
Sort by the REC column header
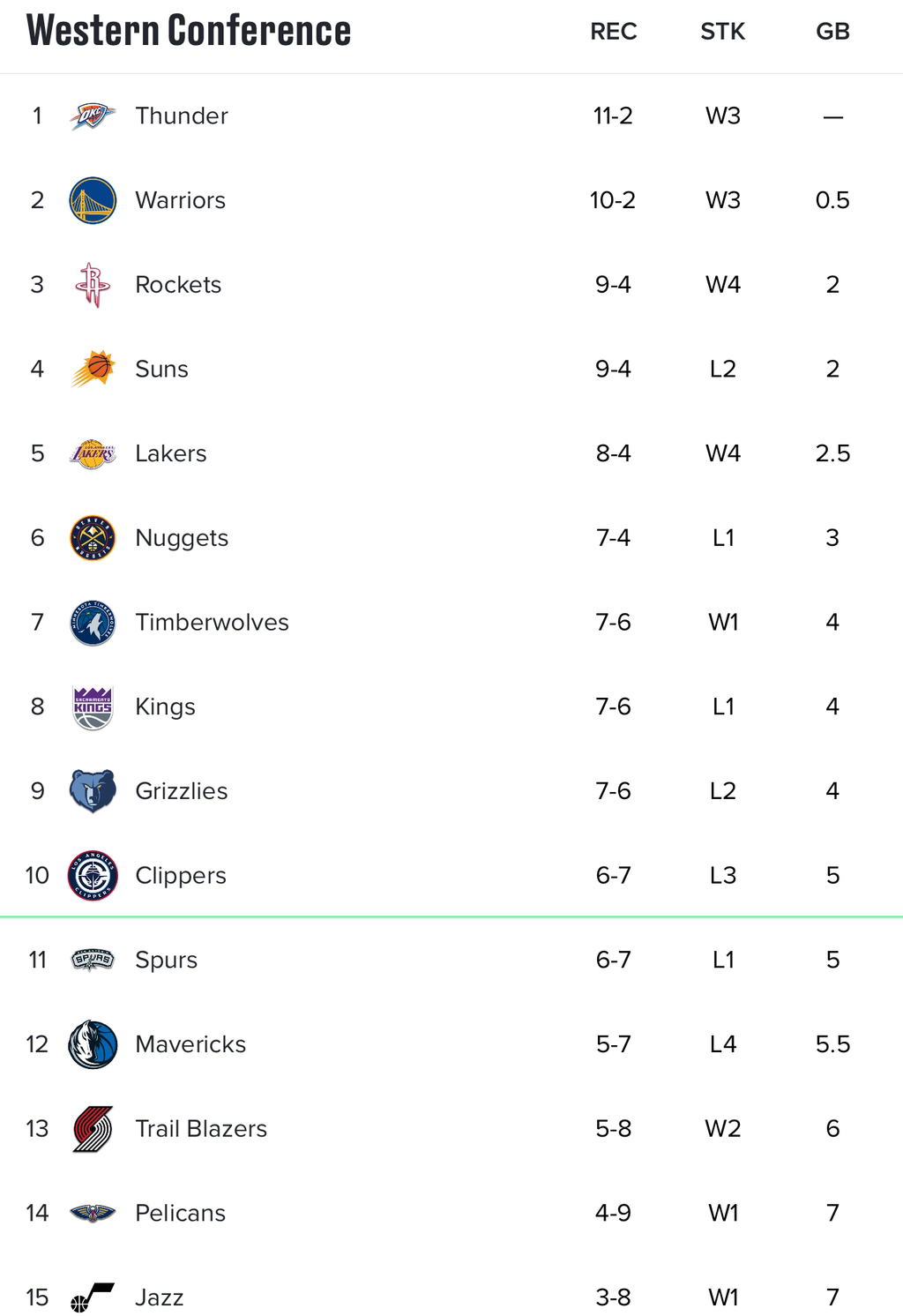point(614,32)
